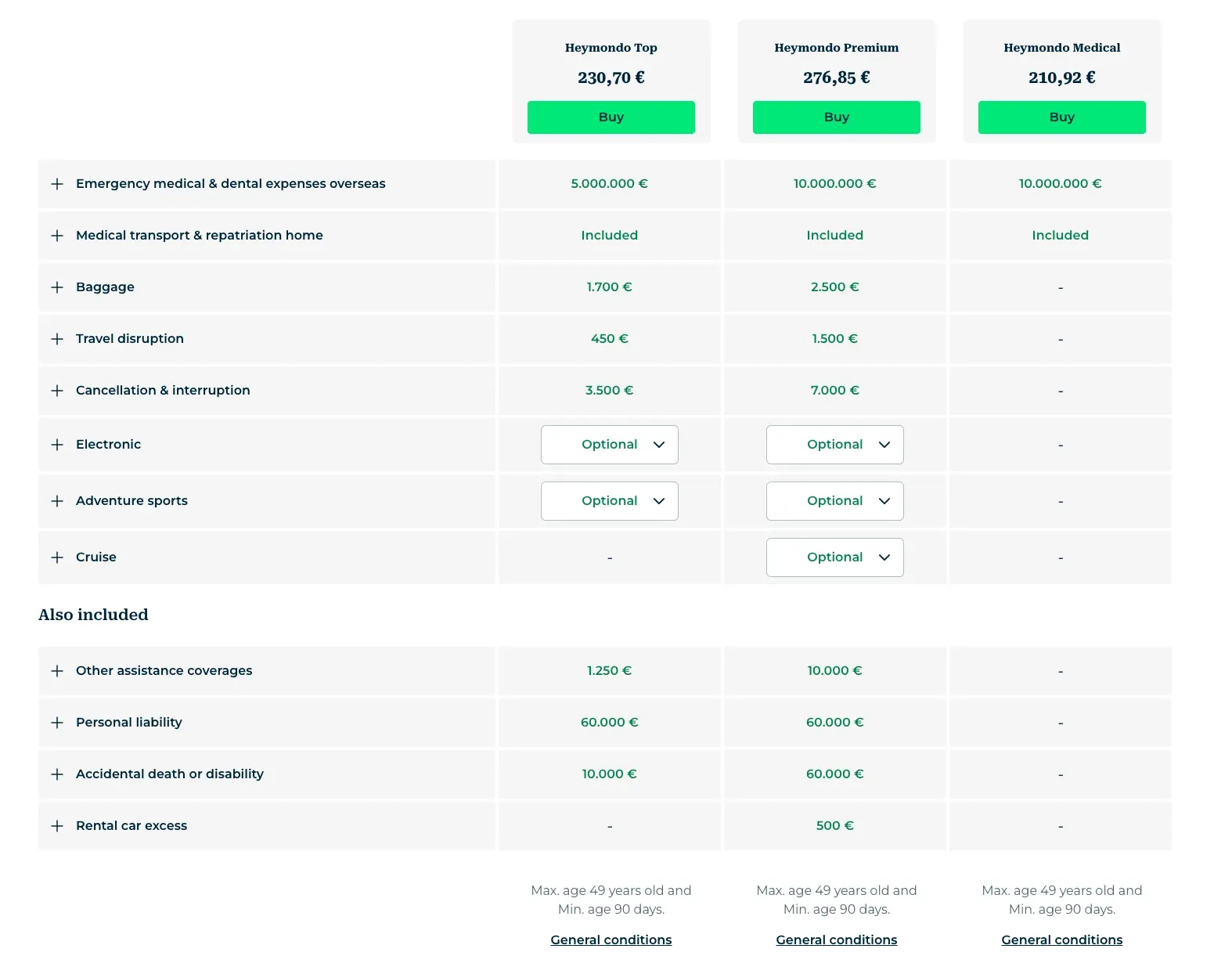Screen dimensions: 1232x974
Task: Expand Medical transport & repatriation home row
Action: point(57,236)
